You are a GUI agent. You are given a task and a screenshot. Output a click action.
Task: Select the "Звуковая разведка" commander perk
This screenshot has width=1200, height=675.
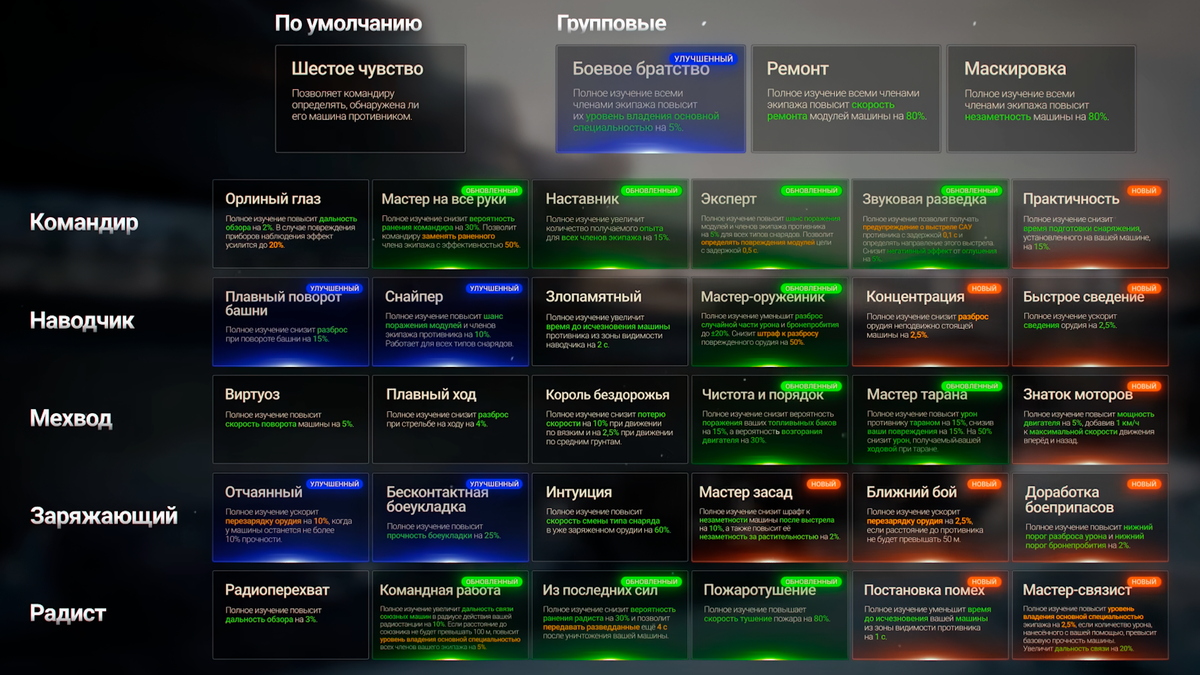coord(930,222)
